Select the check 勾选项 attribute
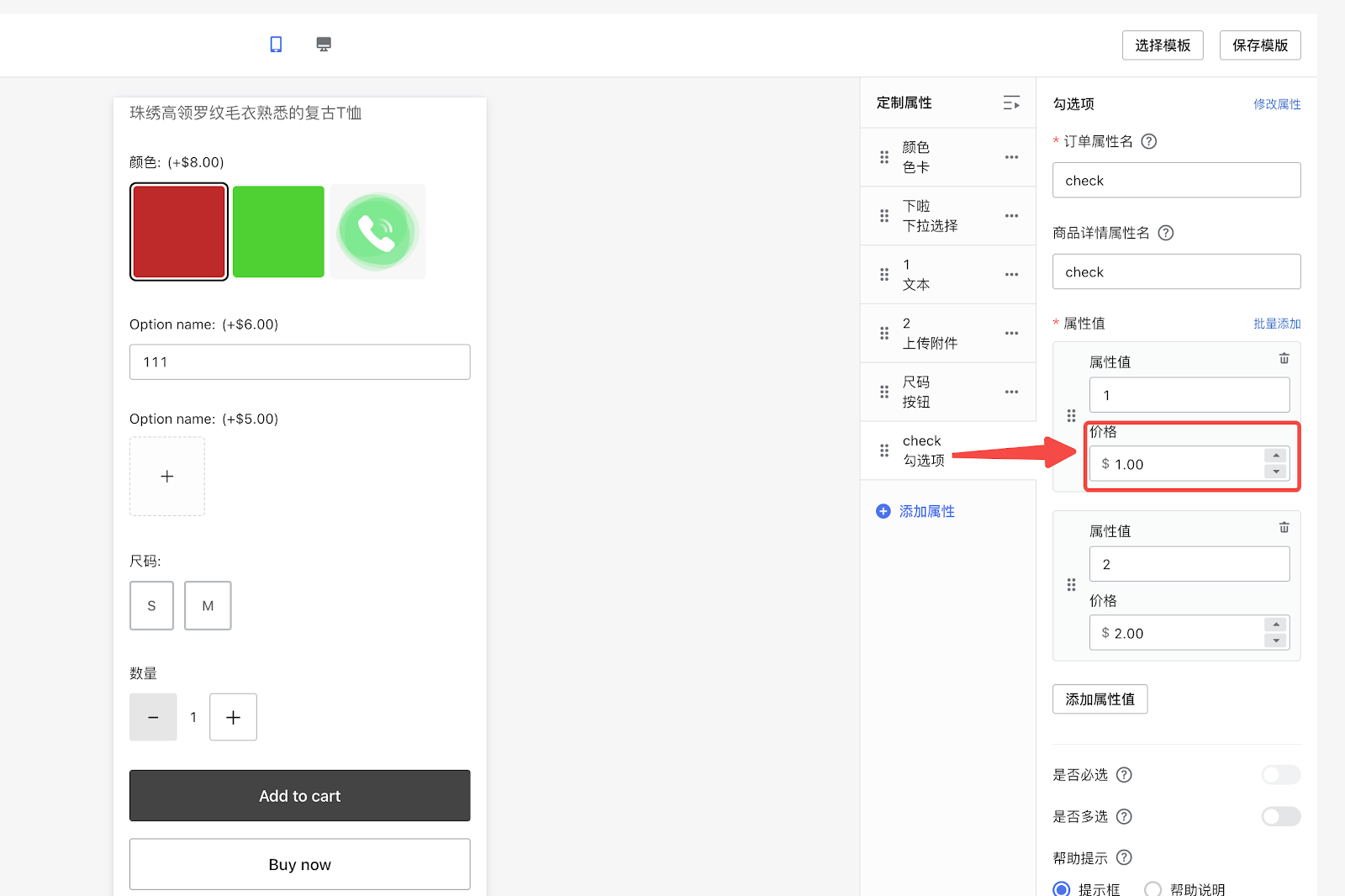The width and height of the screenshot is (1345, 896). click(x=948, y=451)
